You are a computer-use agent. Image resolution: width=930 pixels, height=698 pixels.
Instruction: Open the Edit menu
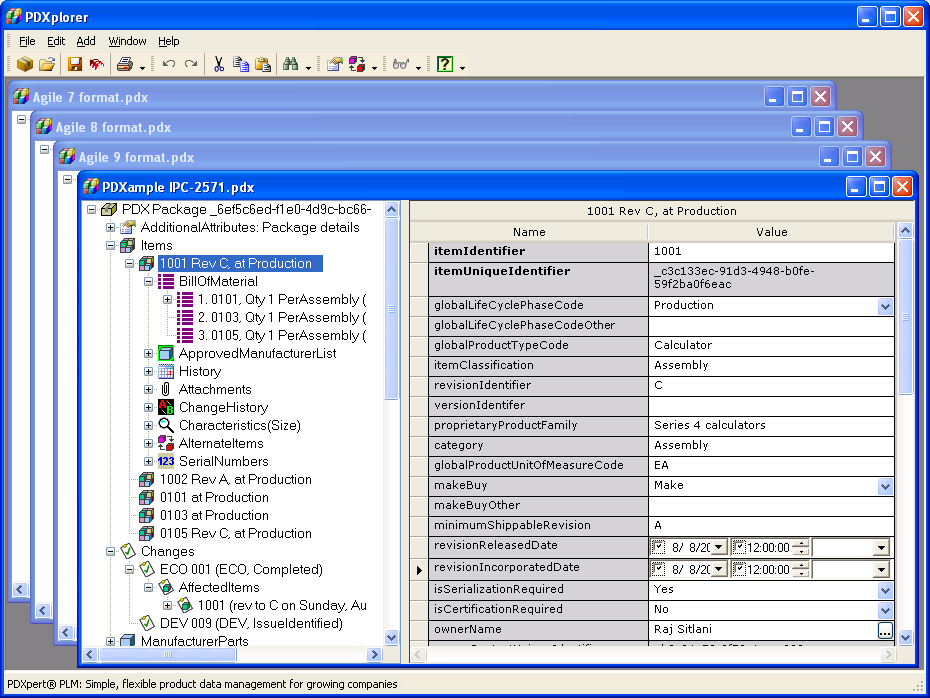click(56, 41)
